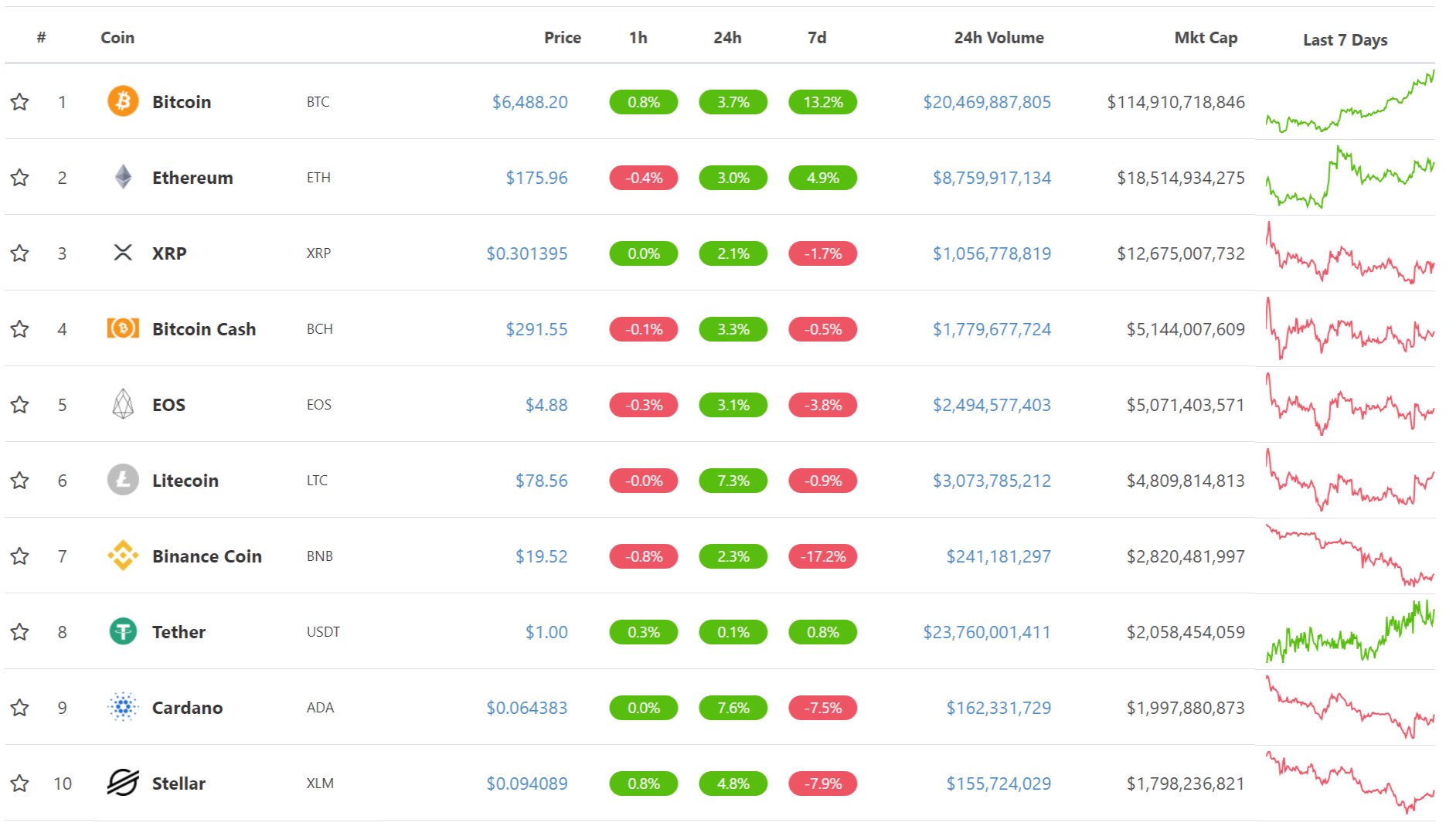The width and height of the screenshot is (1456, 826).
Task: Click the Tether logo icon
Action: [123, 631]
